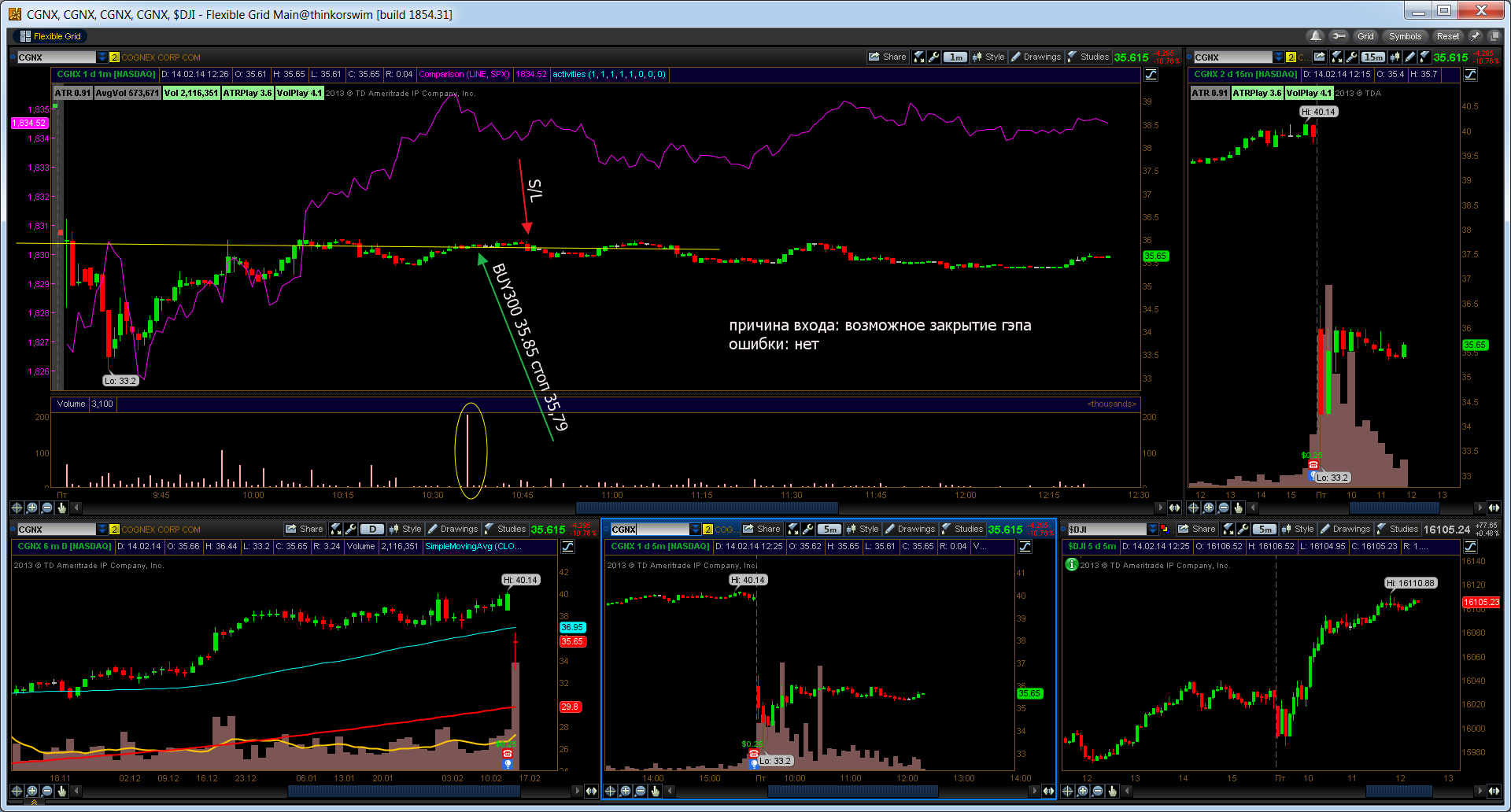Click studies flask icon in 15m chart toolbar

(x=1424, y=57)
